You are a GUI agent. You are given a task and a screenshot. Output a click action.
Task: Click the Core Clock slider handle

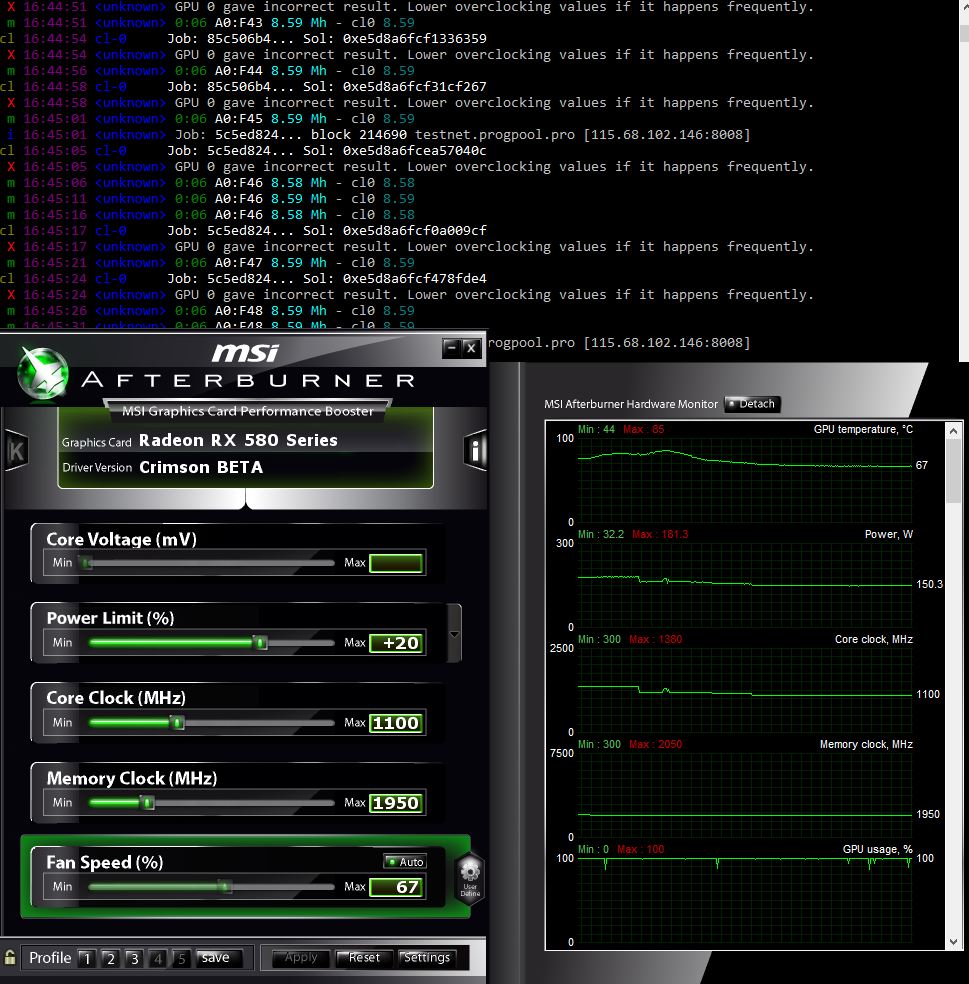(178, 723)
